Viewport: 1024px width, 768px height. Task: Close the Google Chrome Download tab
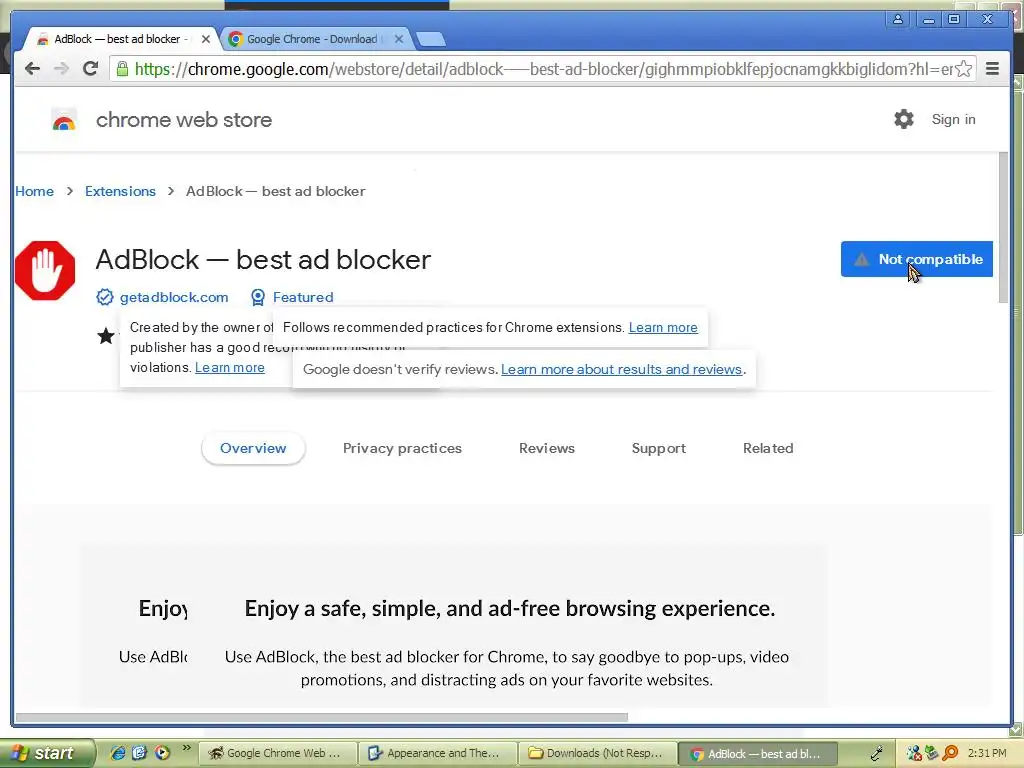click(x=399, y=39)
